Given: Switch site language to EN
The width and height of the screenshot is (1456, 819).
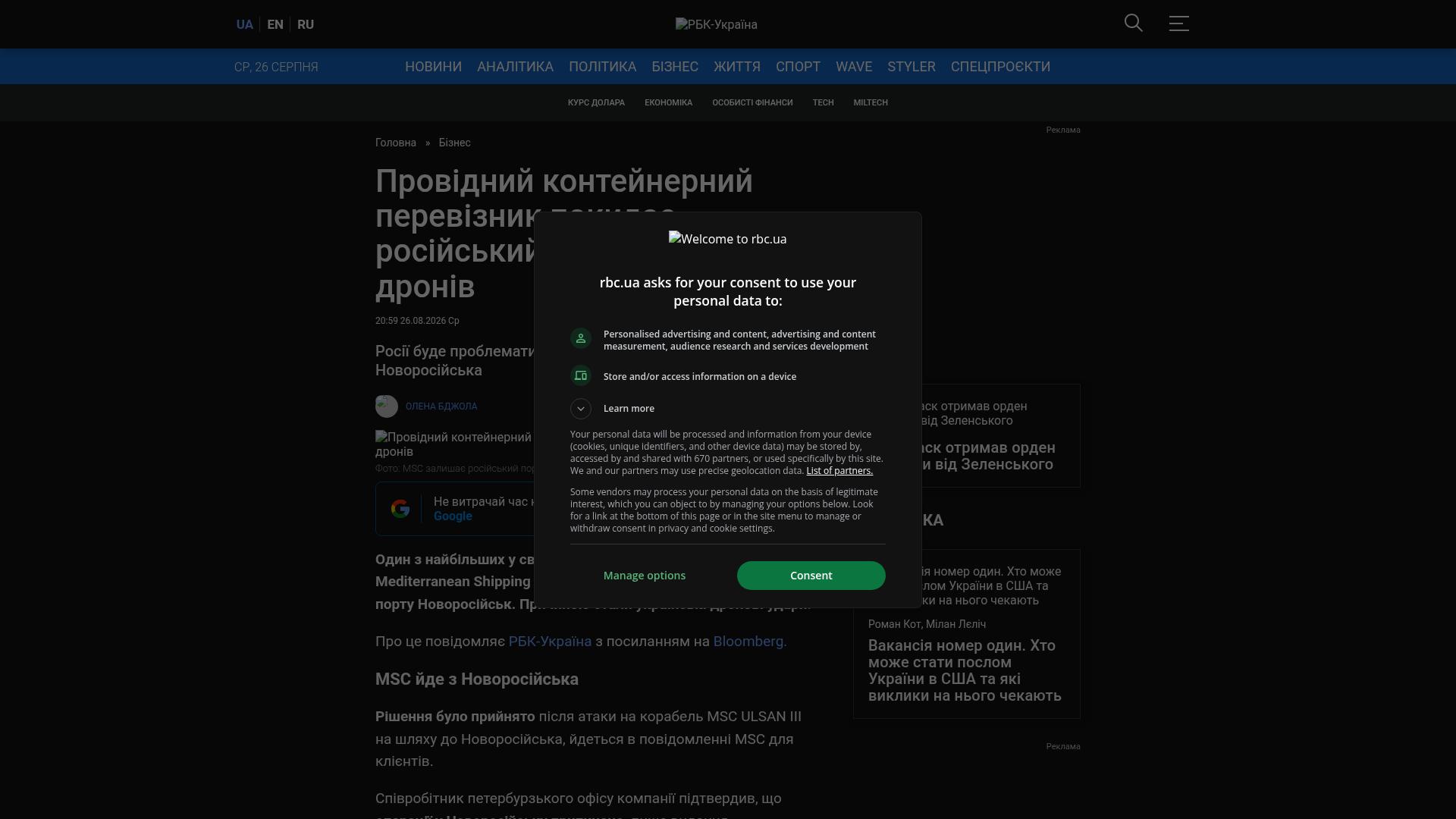Looking at the screenshot, I should (x=275, y=24).
